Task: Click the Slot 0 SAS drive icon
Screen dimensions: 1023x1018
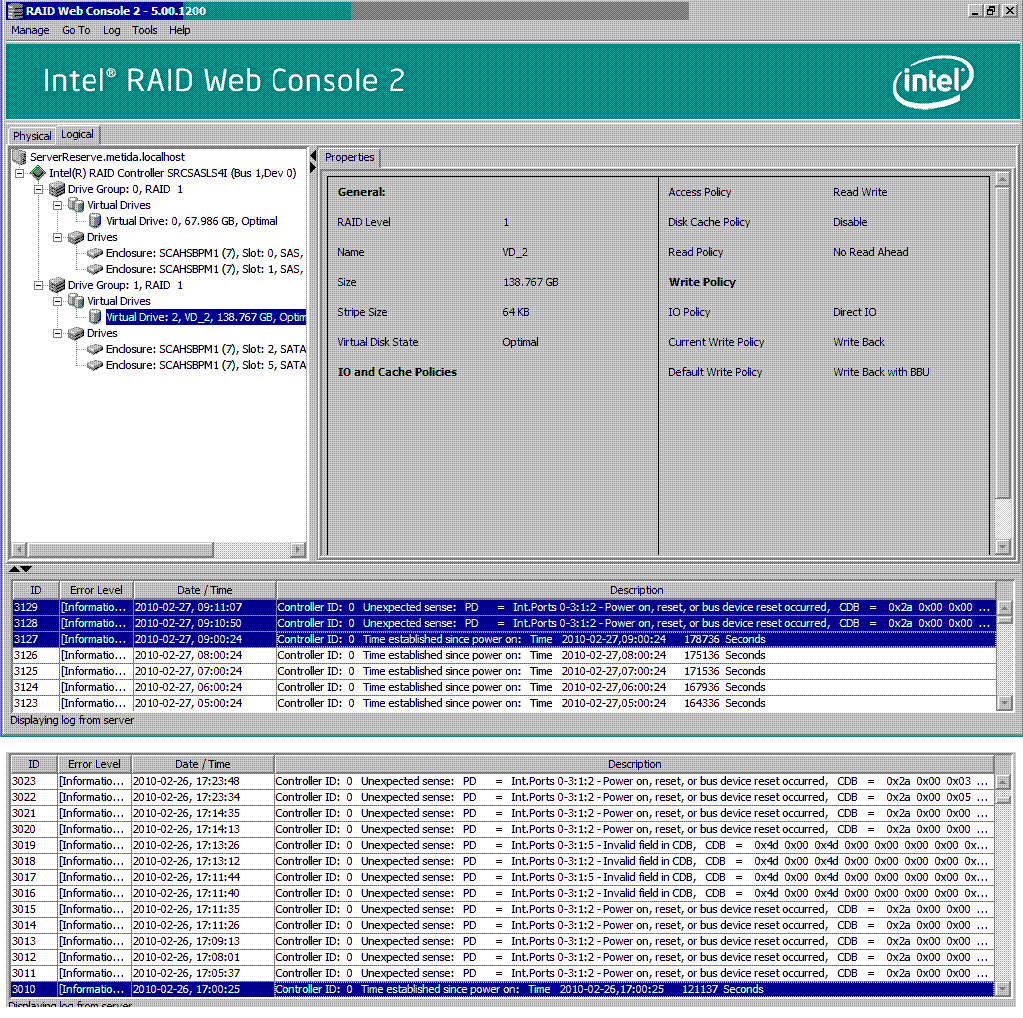Action: point(95,253)
